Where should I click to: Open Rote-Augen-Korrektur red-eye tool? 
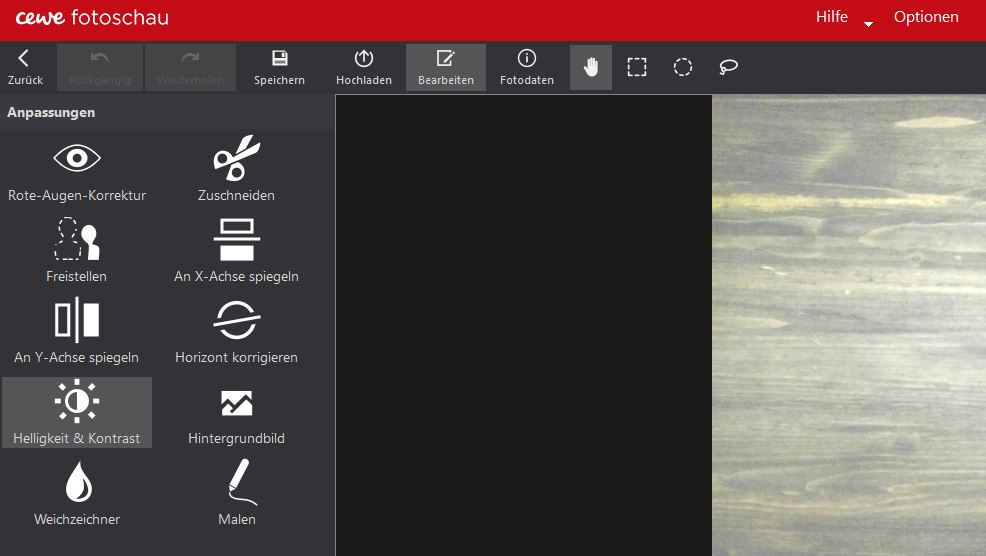click(x=77, y=170)
